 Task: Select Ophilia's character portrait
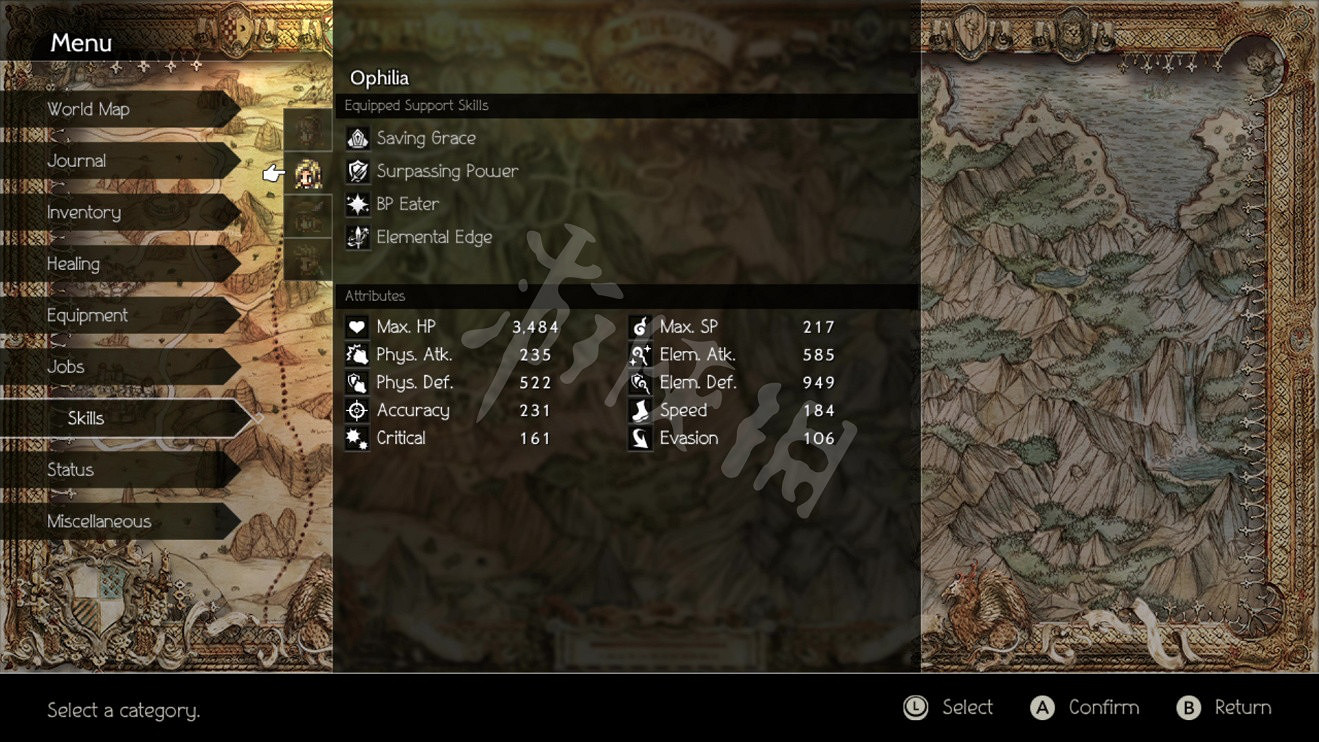[308, 175]
